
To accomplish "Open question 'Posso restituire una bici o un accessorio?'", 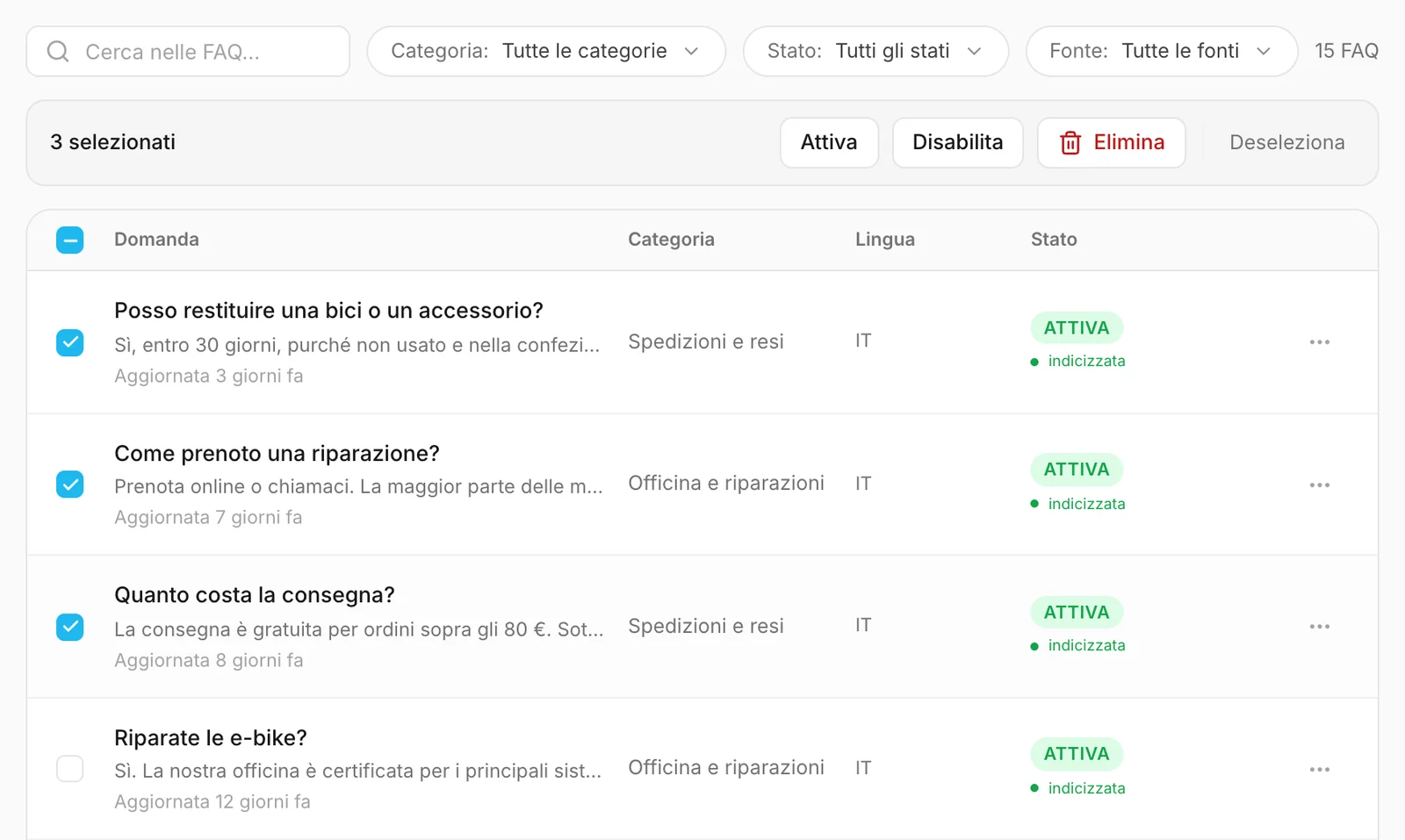I will tap(328, 310).
